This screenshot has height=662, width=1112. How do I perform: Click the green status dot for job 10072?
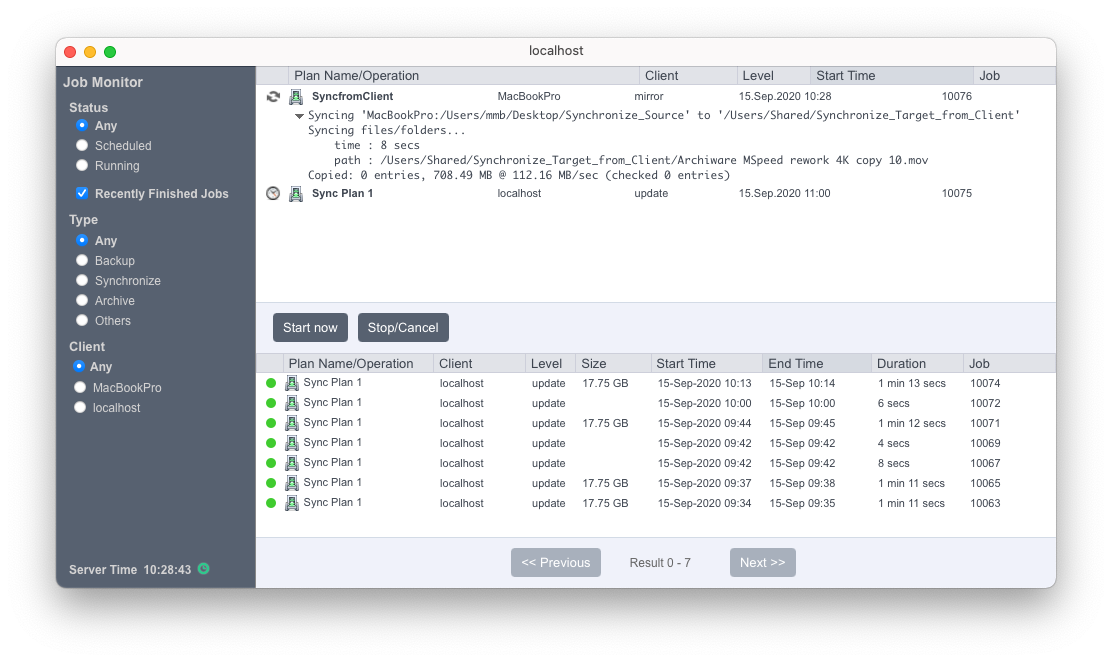pyautogui.click(x=271, y=403)
